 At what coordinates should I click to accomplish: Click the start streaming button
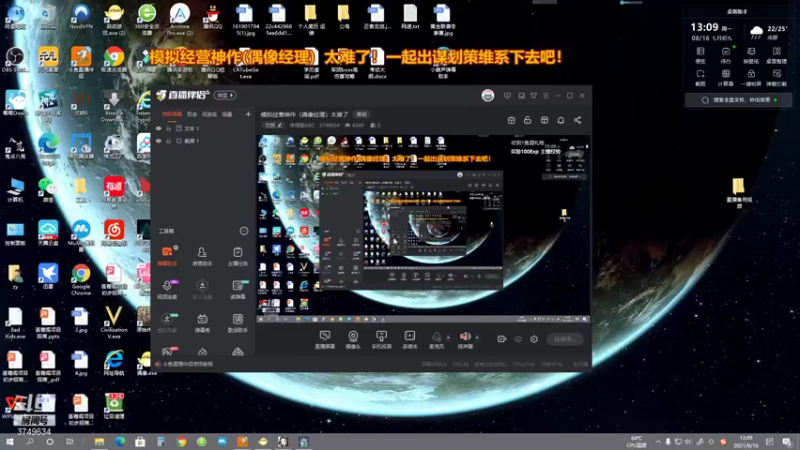coord(565,339)
